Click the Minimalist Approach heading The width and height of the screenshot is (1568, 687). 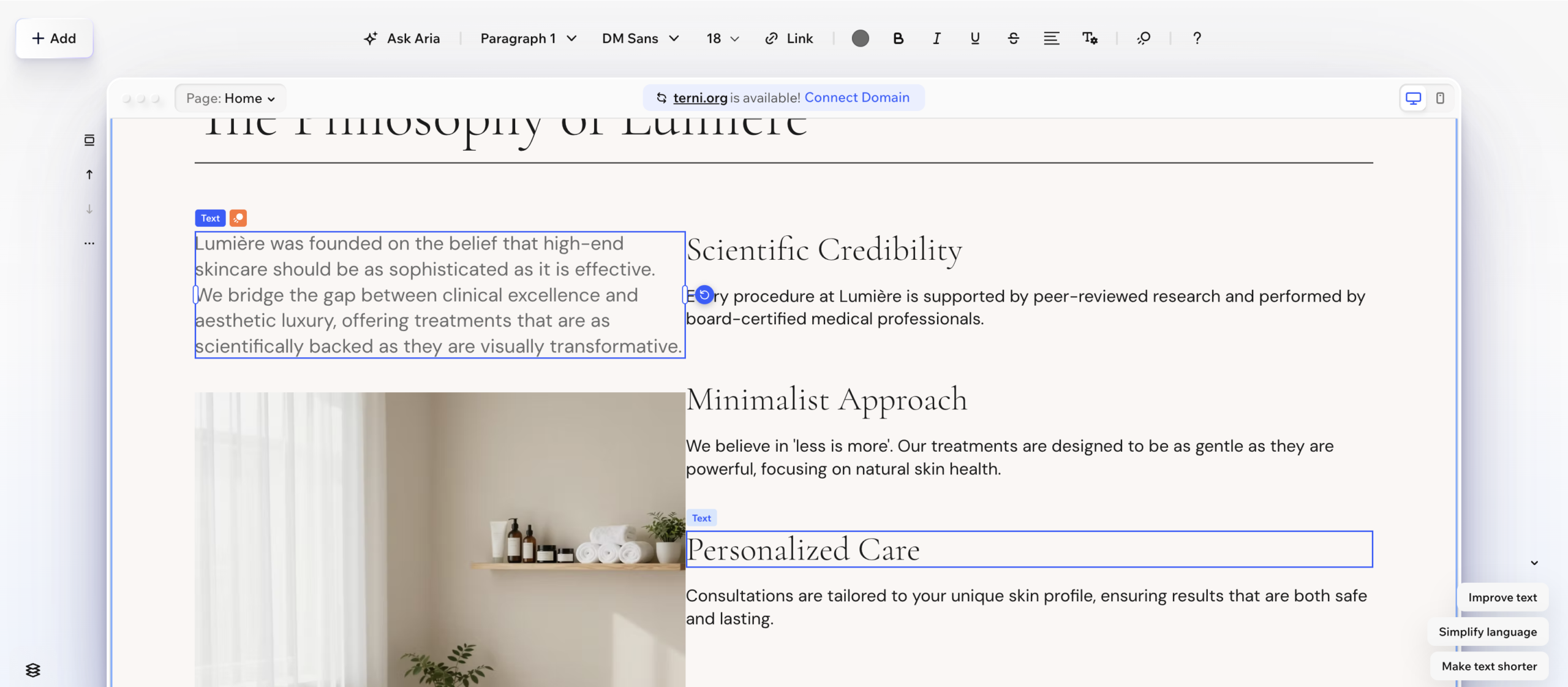pos(826,400)
